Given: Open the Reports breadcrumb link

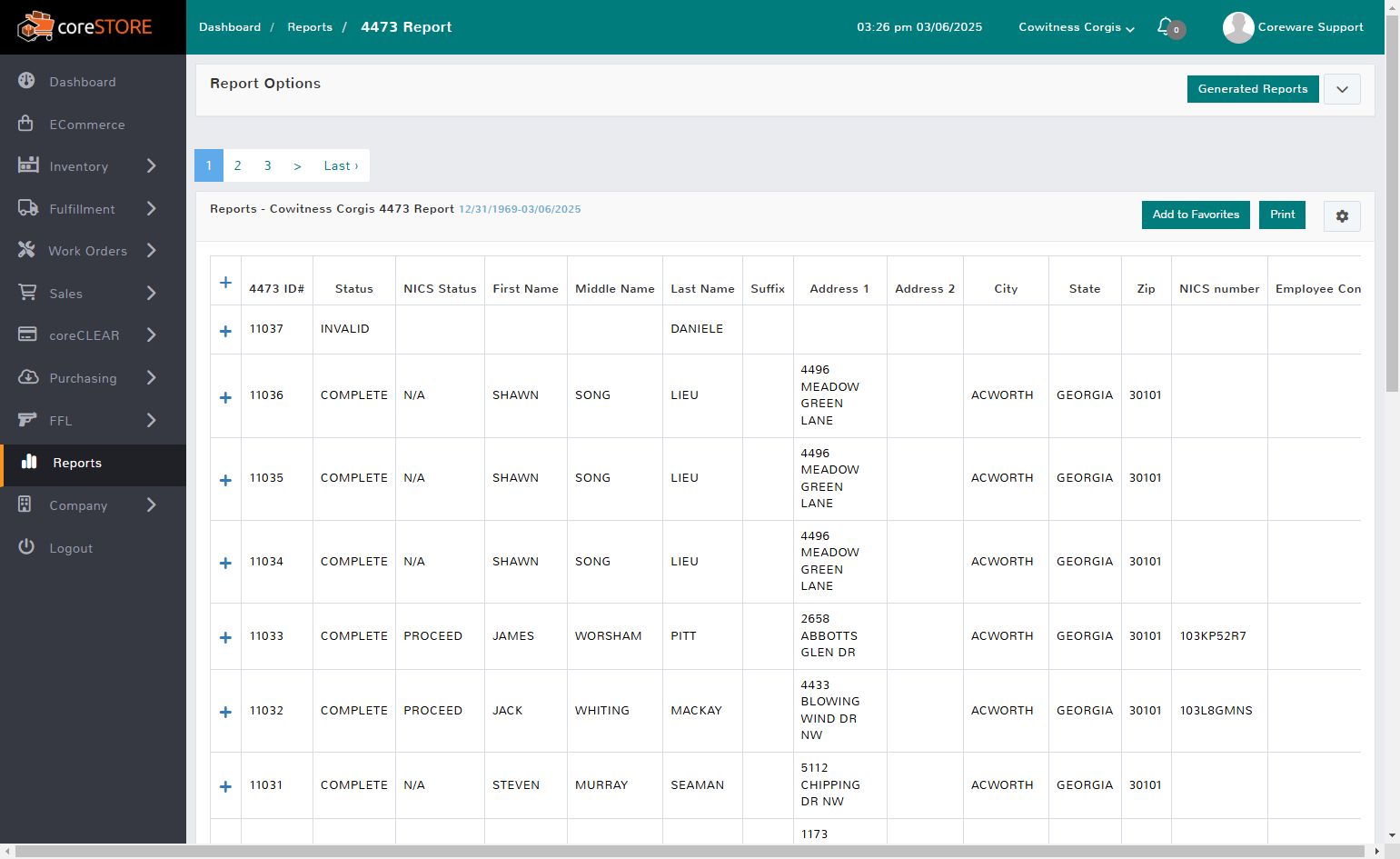Looking at the screenshot, I should click(x=310, y=27).
